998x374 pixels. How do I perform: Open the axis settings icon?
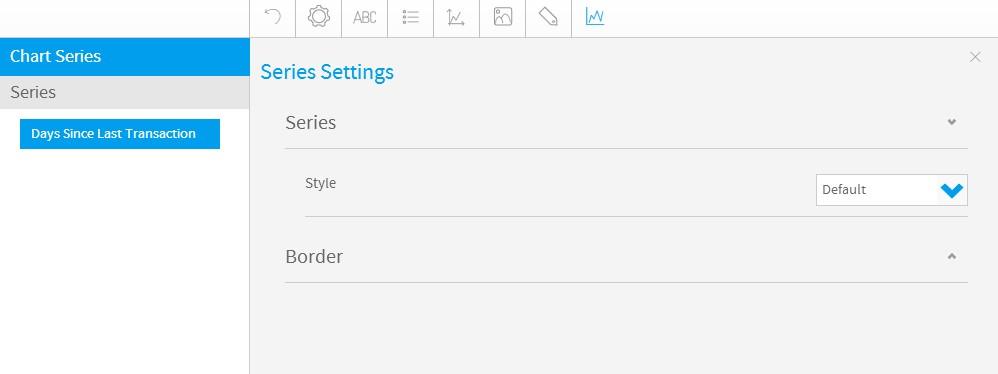[x=456, y=17]
